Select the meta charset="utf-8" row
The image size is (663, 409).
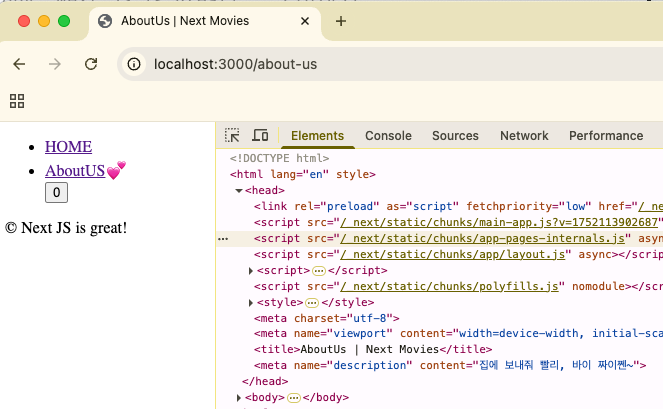326,318
